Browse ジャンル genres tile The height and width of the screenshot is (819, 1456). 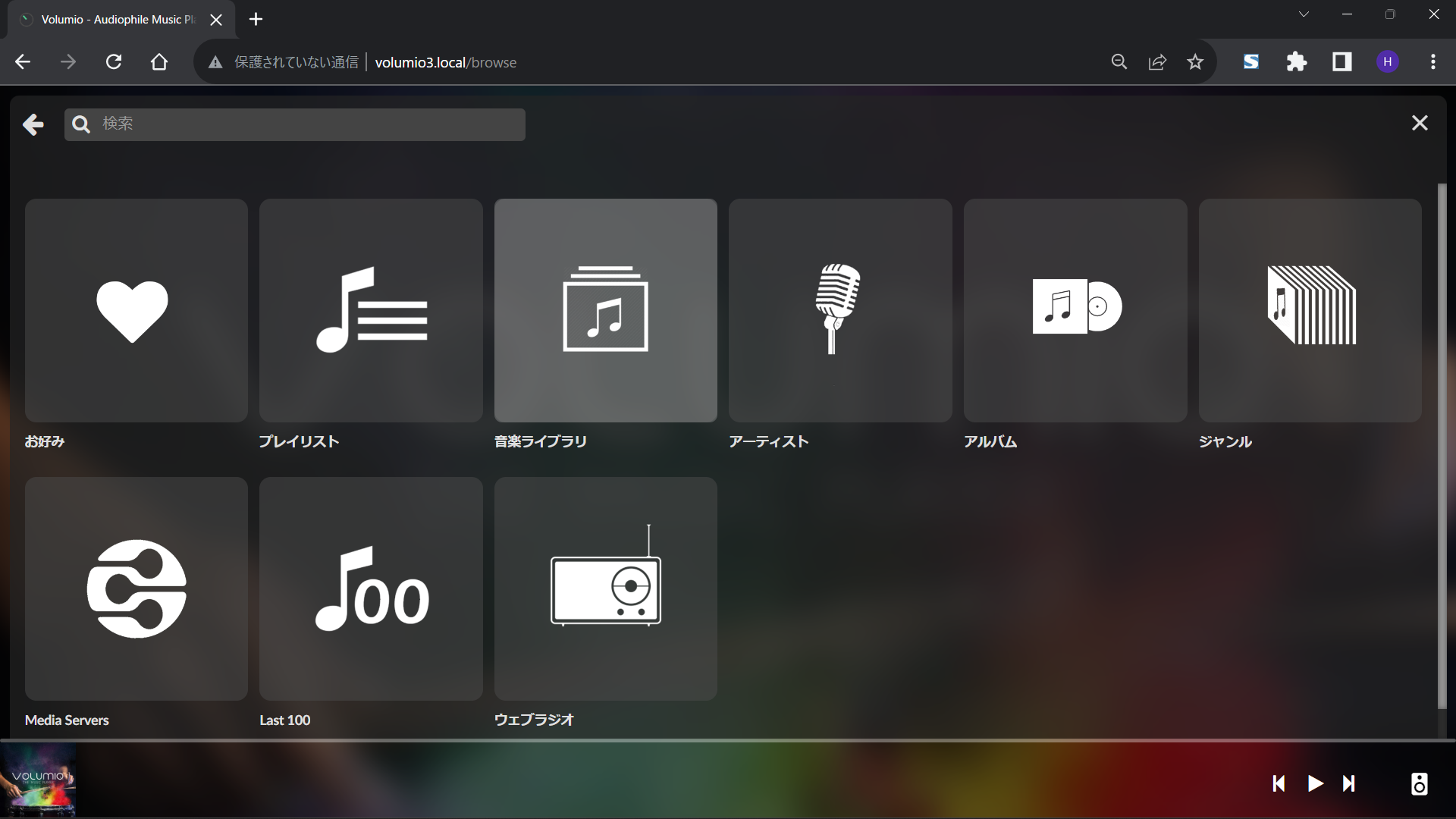click(x=1310, y=310)
